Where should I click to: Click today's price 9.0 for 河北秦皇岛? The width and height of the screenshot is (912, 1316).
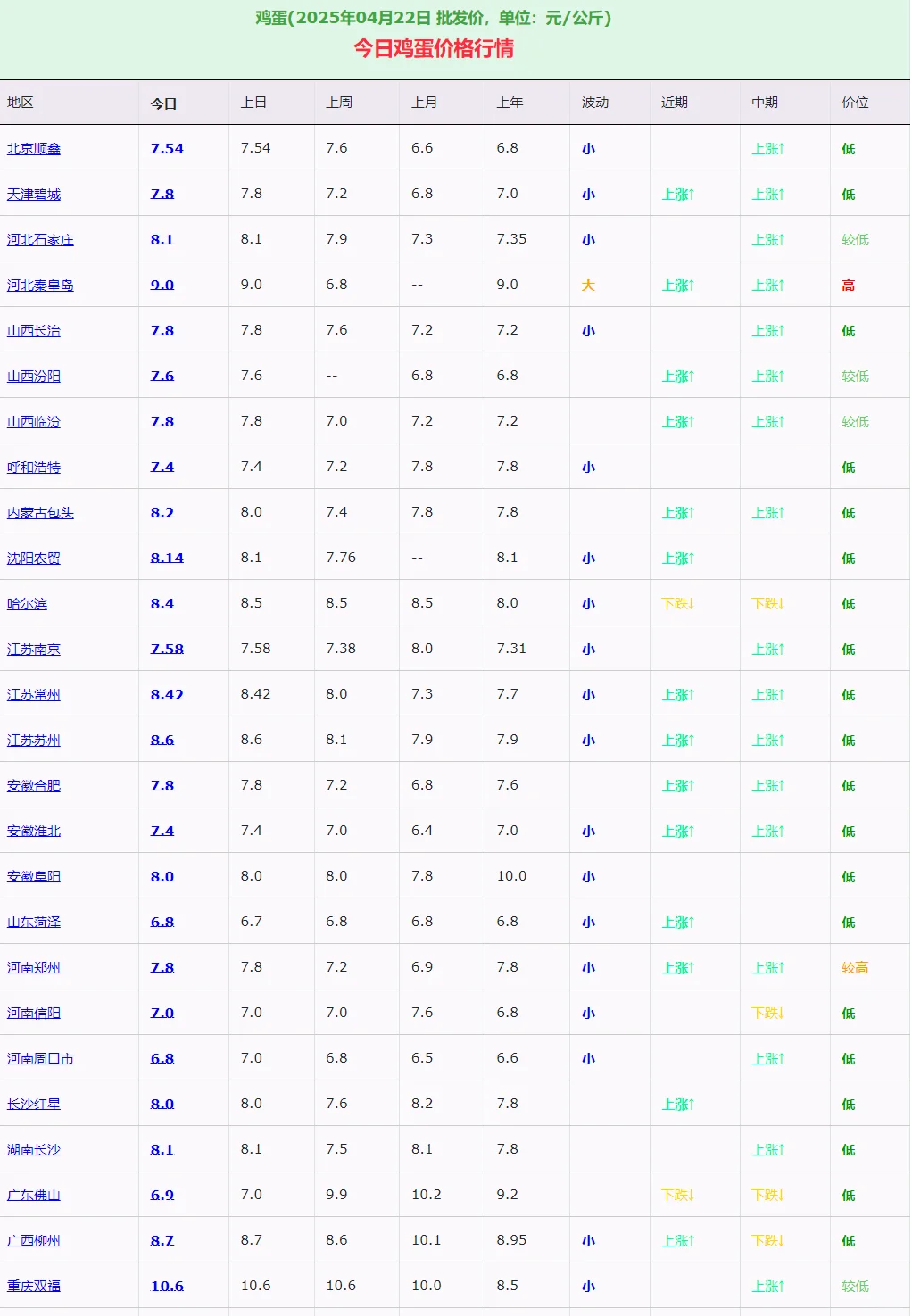click(162, 285)
